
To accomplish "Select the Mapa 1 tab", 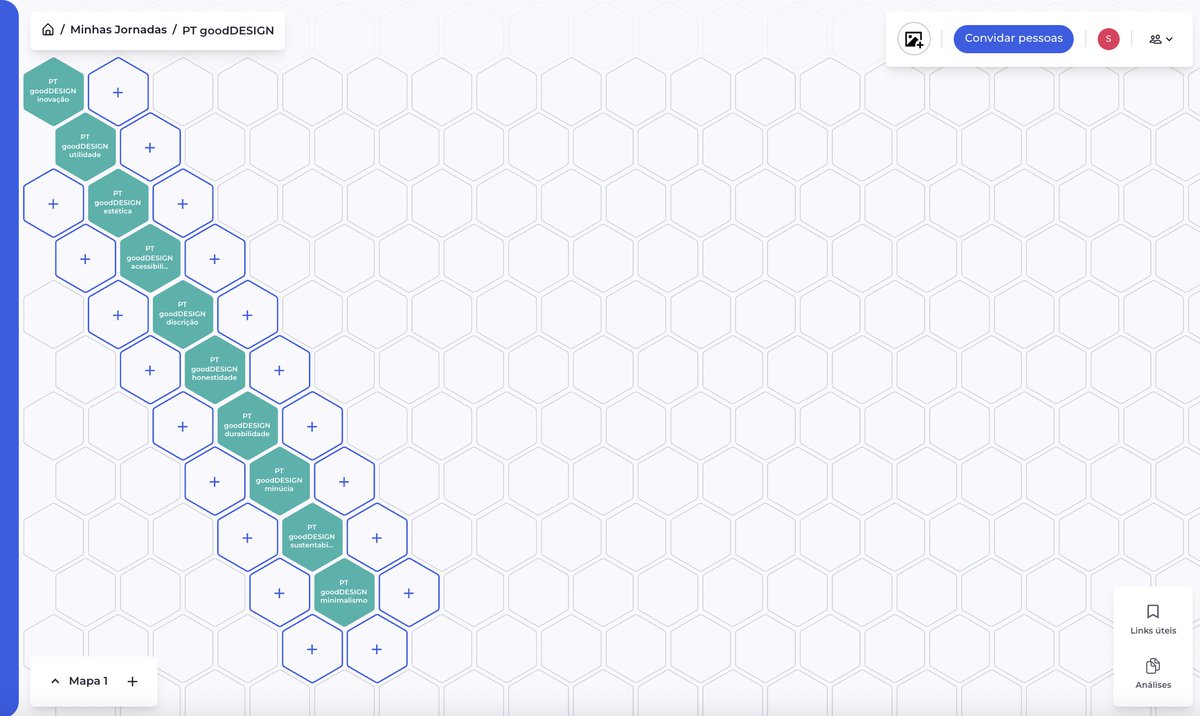I will (88, 681).
